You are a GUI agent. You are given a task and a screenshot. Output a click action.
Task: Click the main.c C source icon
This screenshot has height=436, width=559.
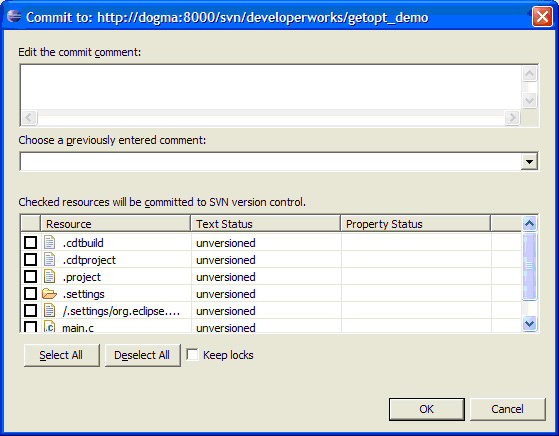[x=50, y=327]
